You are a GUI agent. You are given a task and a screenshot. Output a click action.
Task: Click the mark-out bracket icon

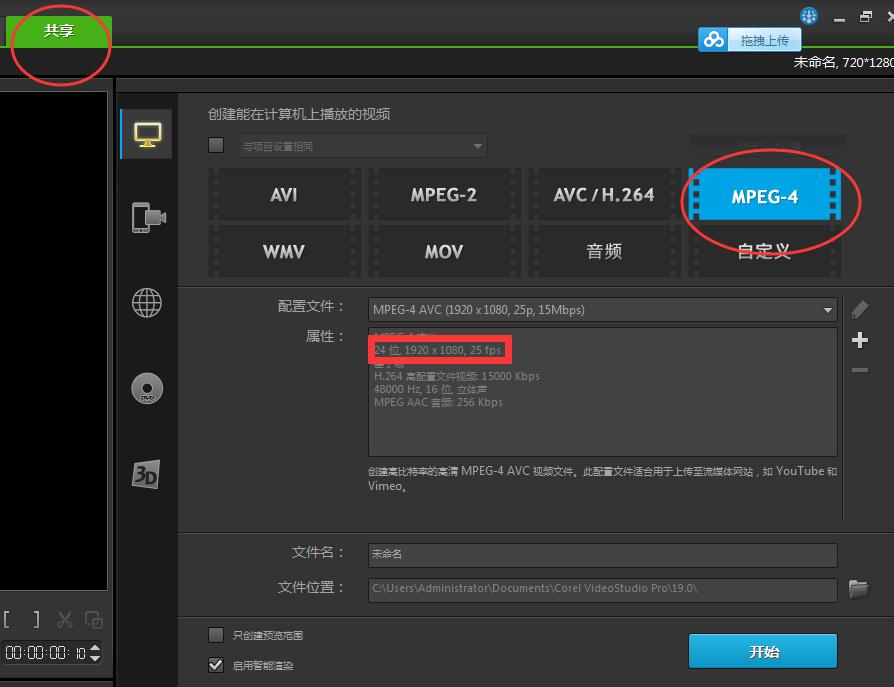(36, 619)
